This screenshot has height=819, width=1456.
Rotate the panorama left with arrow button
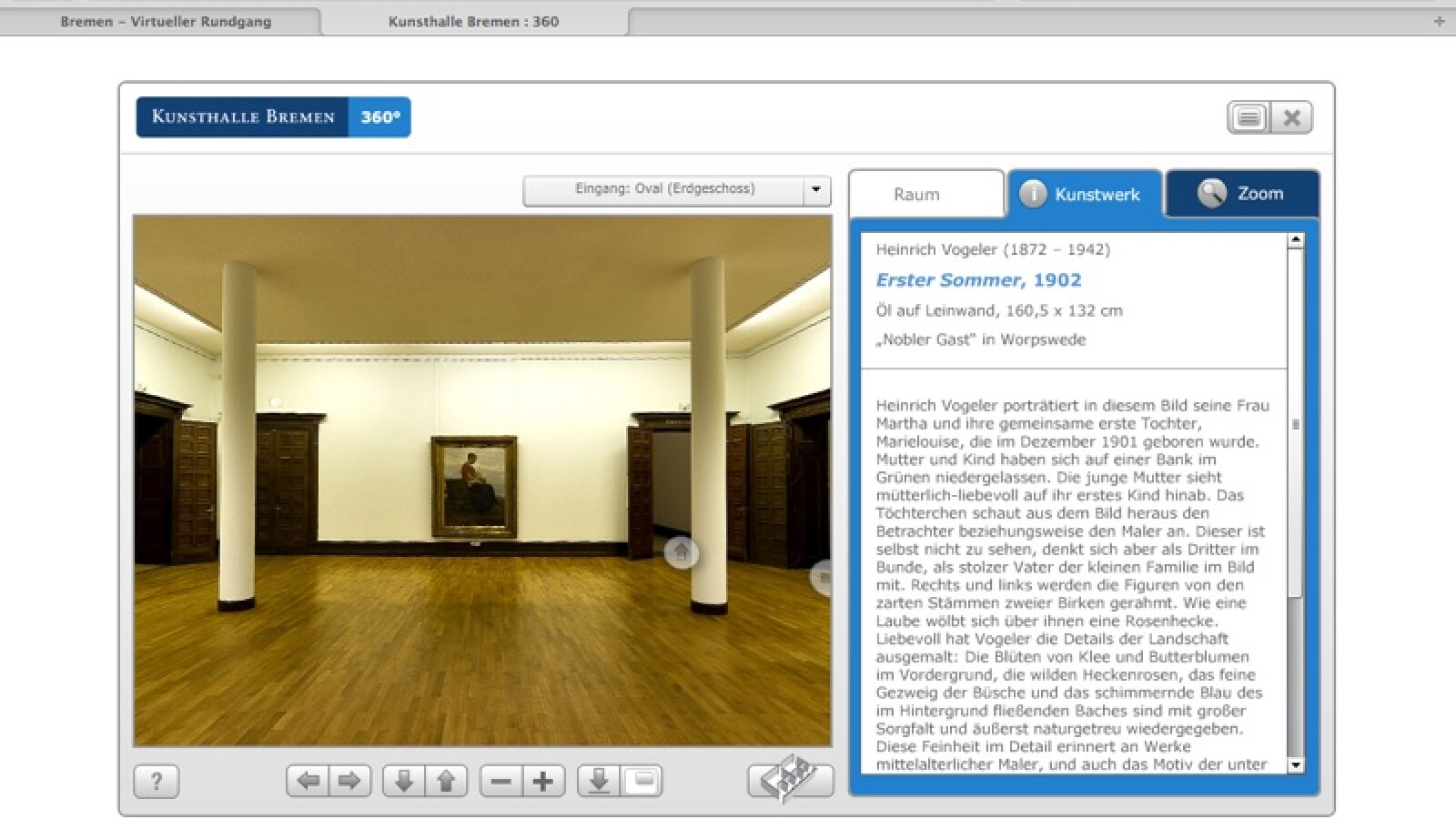click(x=308, y=781)
